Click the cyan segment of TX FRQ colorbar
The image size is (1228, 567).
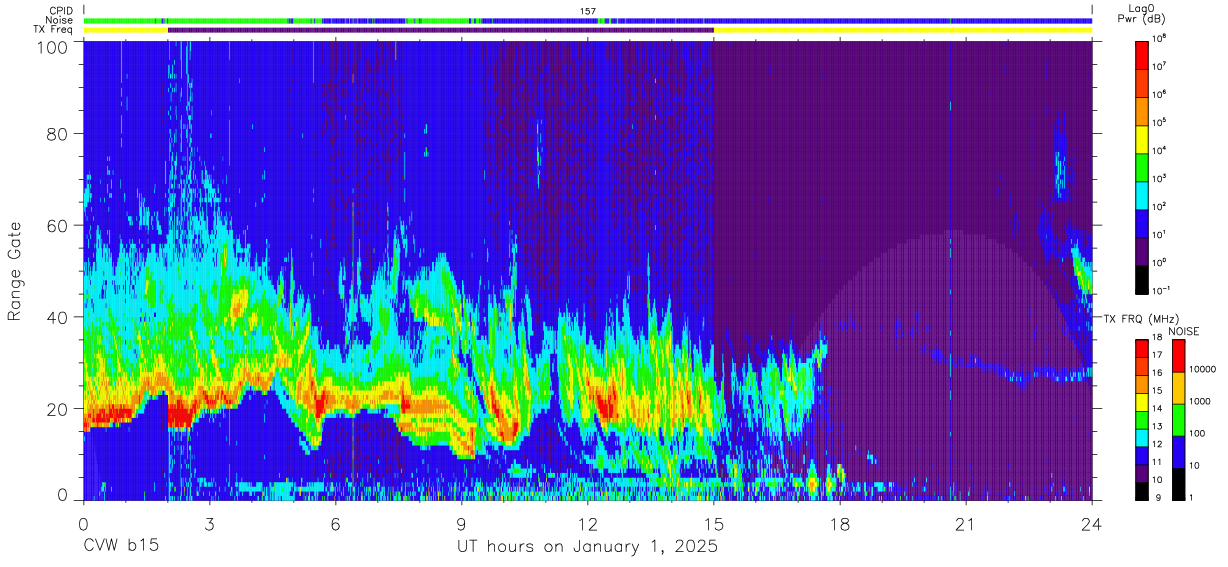(x=1142, y=438)
